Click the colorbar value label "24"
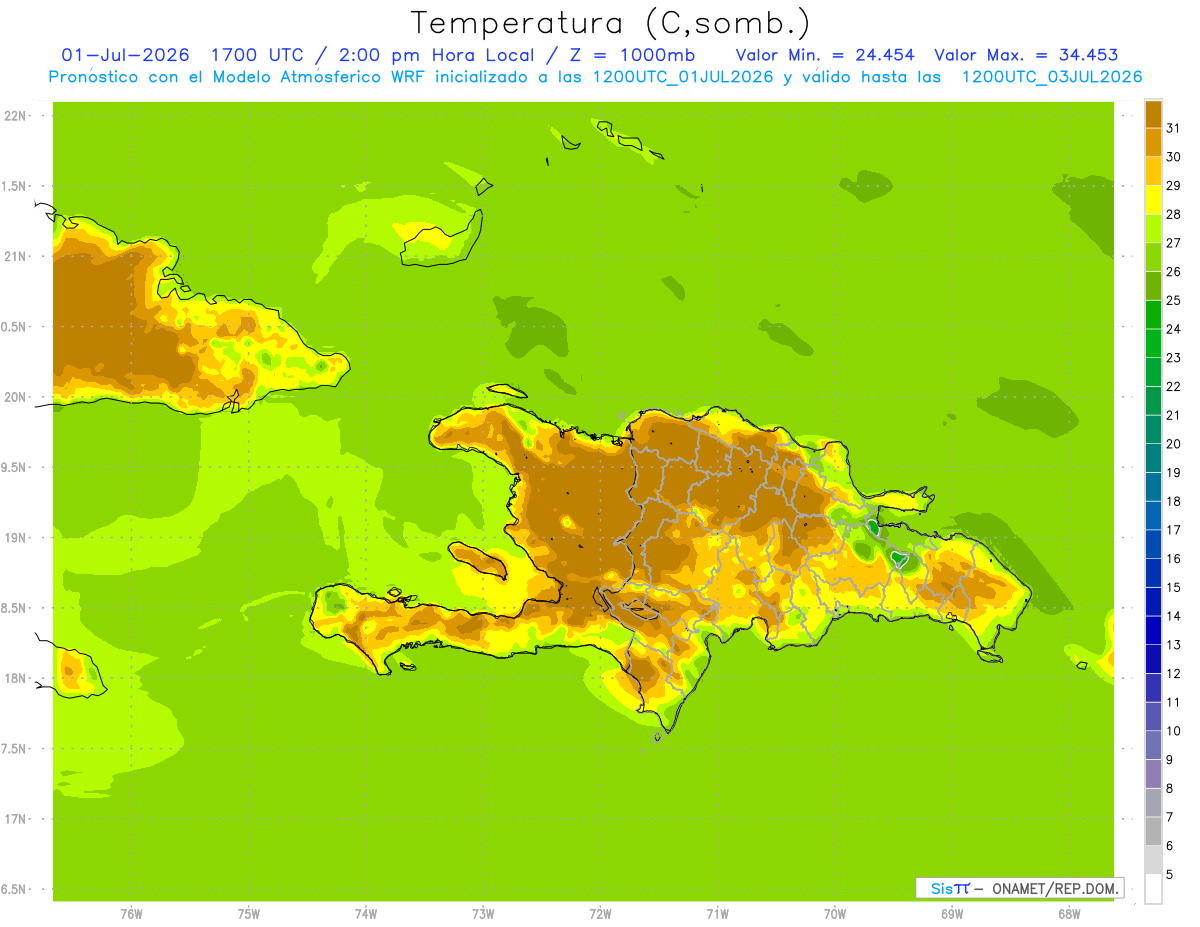This screenshot has width=1200, height=927. (1174, 329)
